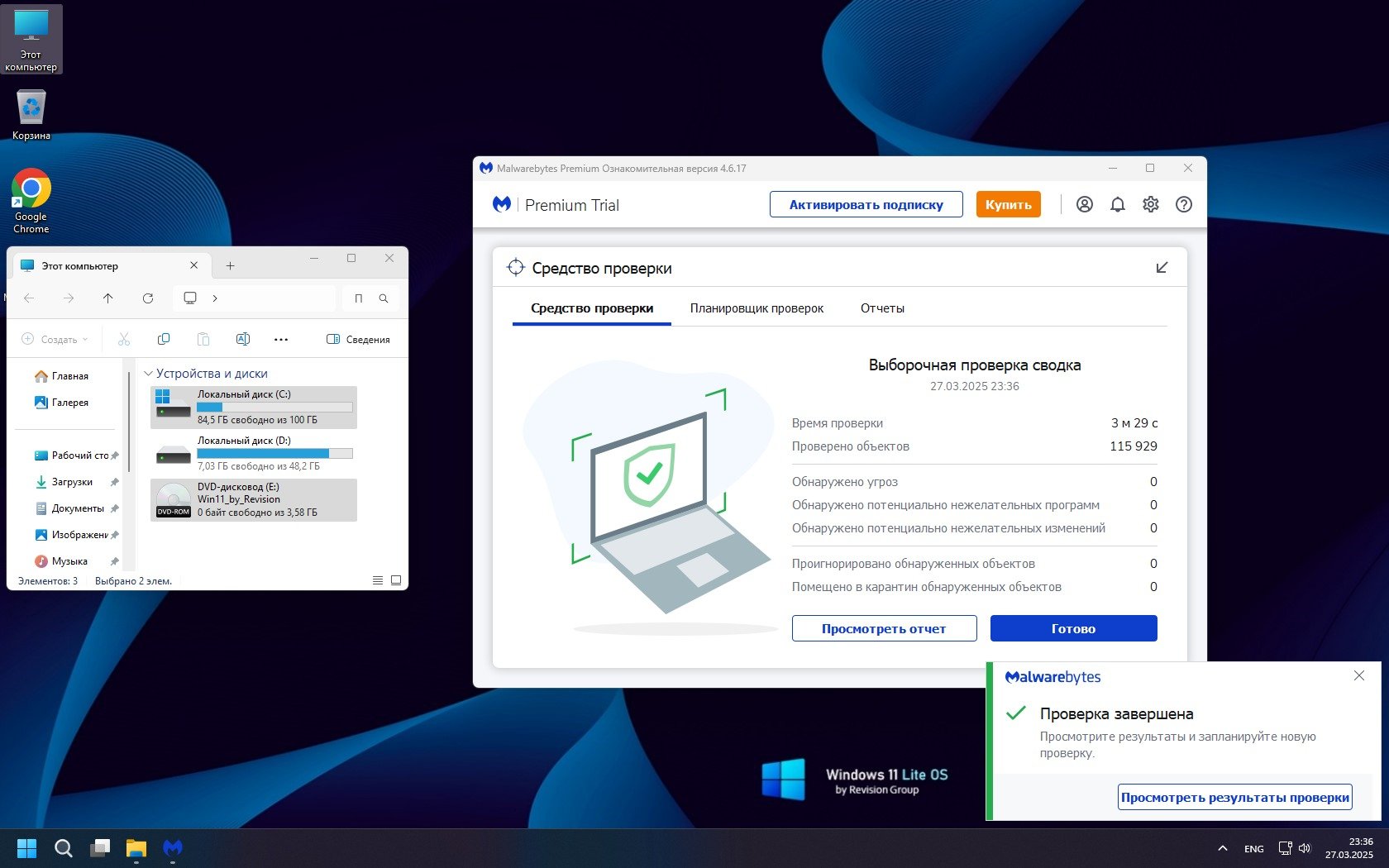Click the Rename icon in Explorer toolbar

pyautogui.click(x=243, y=339)
